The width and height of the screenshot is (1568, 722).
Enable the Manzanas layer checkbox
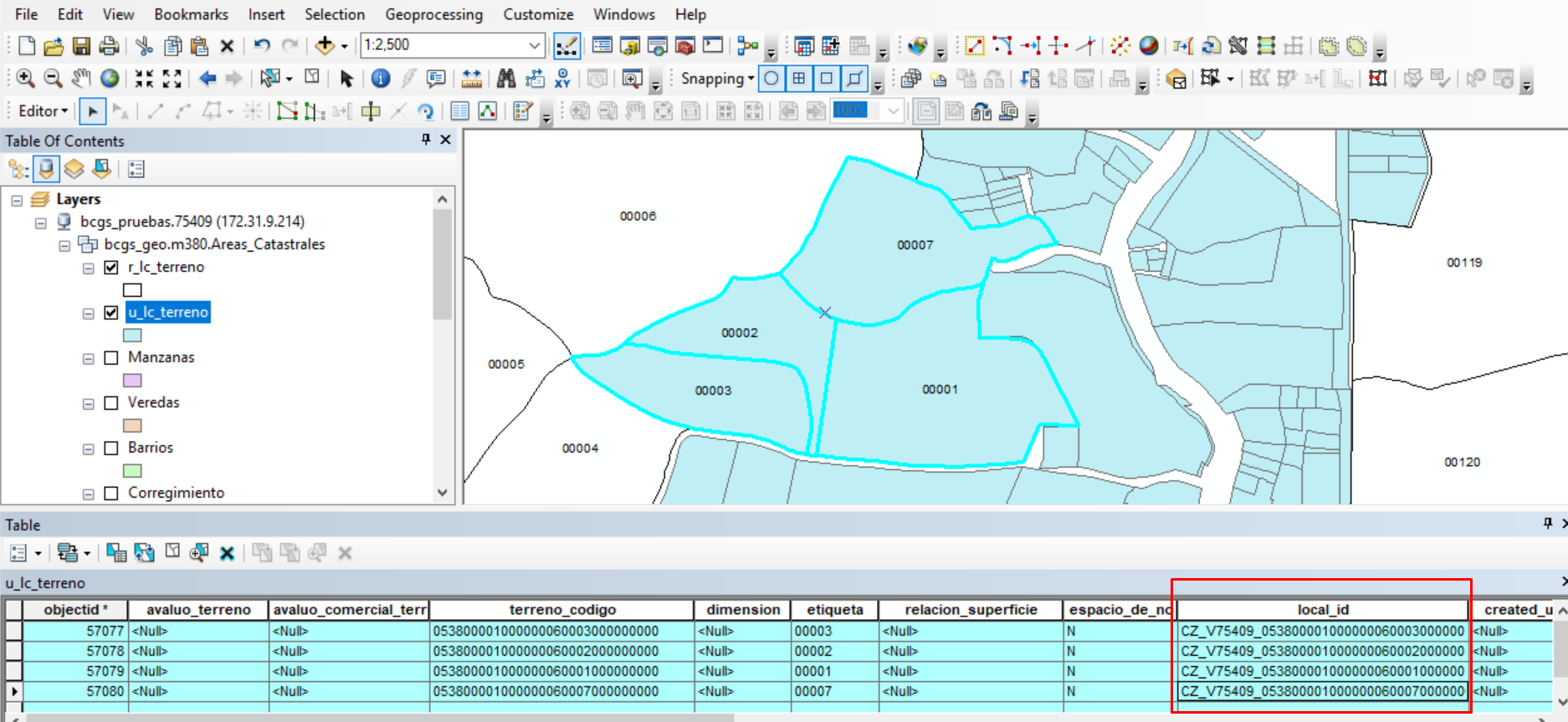(111, 357)
